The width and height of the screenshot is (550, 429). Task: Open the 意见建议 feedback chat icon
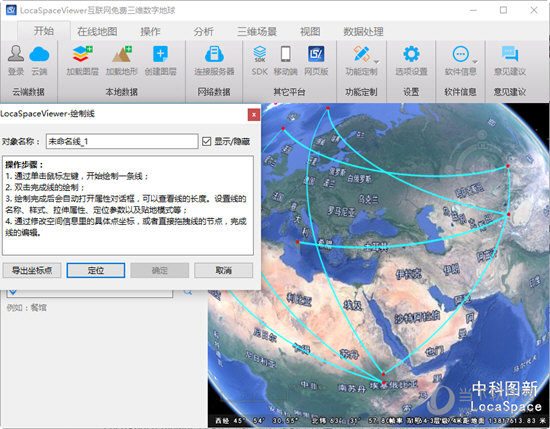(510, 54)
